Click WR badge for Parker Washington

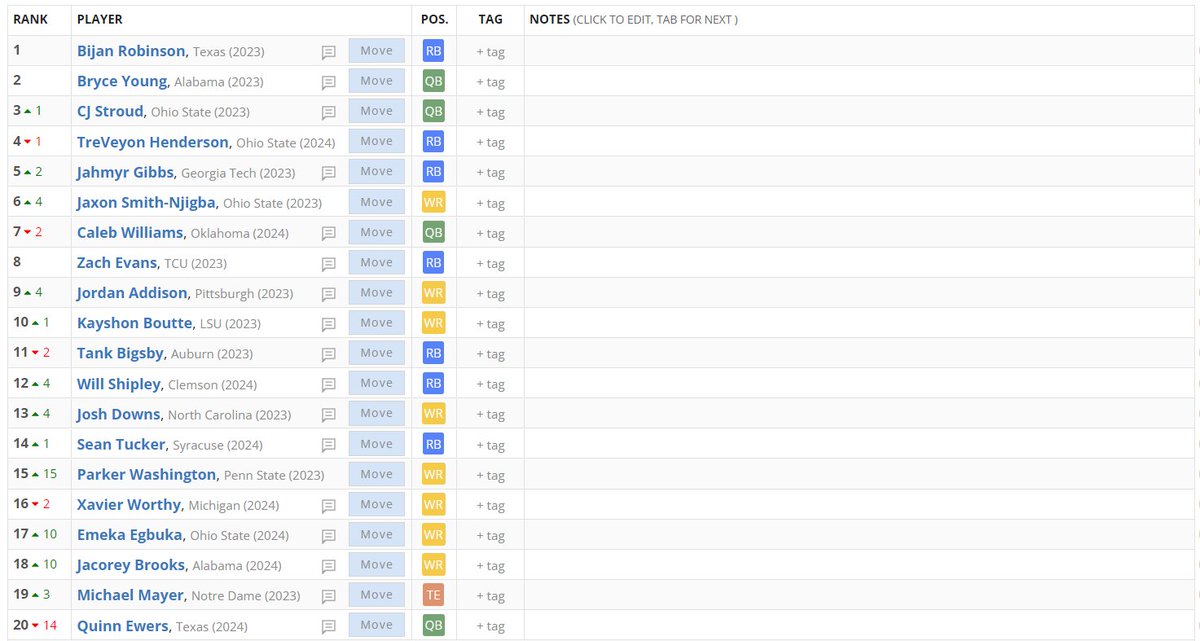click(x=433, y=474)
